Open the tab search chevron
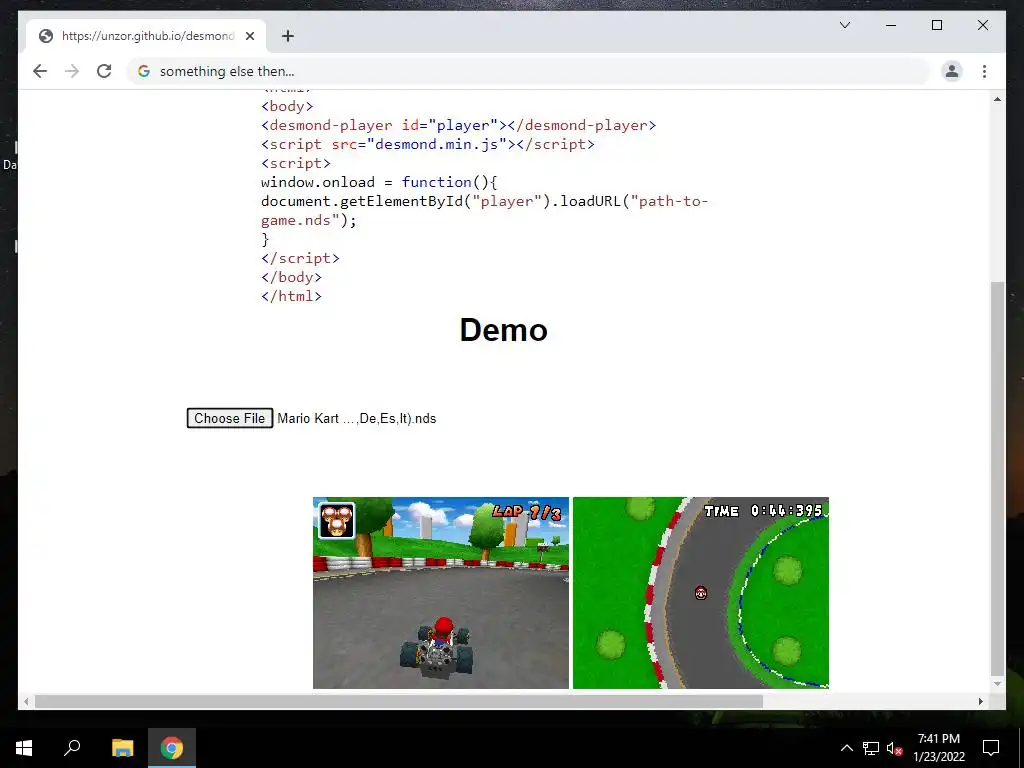 (844, 25)
